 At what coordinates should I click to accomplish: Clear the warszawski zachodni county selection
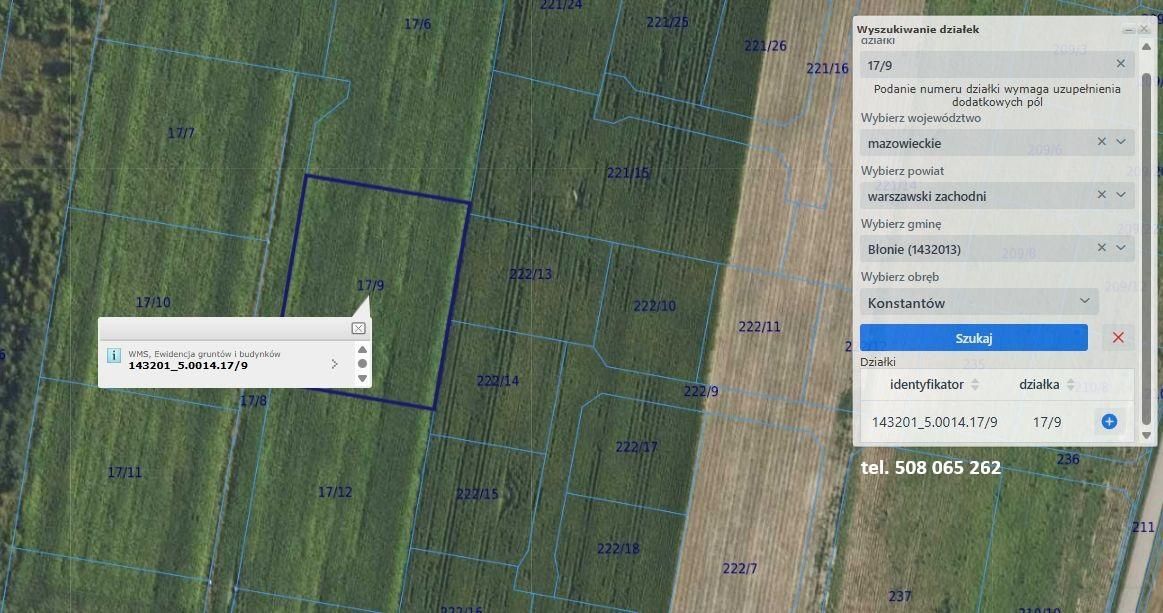click(x=1101, y=194)
